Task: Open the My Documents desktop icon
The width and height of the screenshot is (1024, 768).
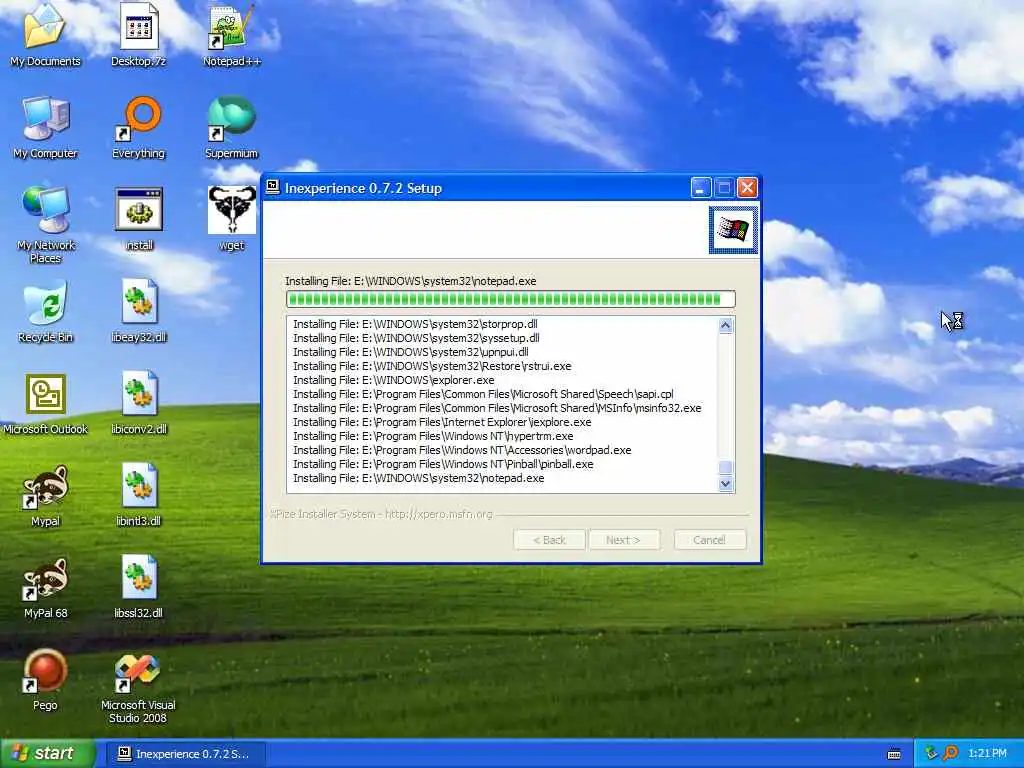Action: (45, 35)
